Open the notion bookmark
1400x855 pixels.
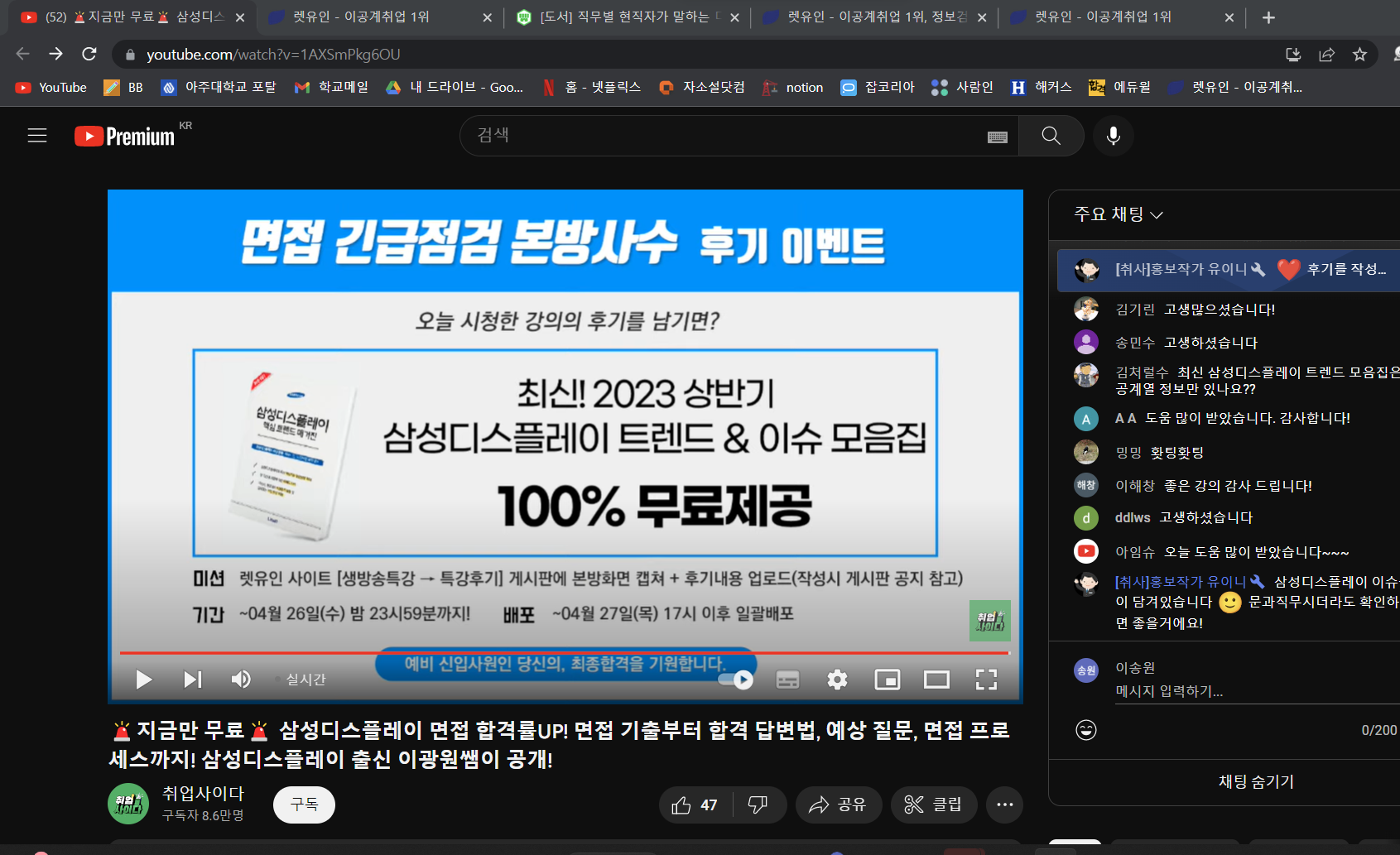point(793,87)
